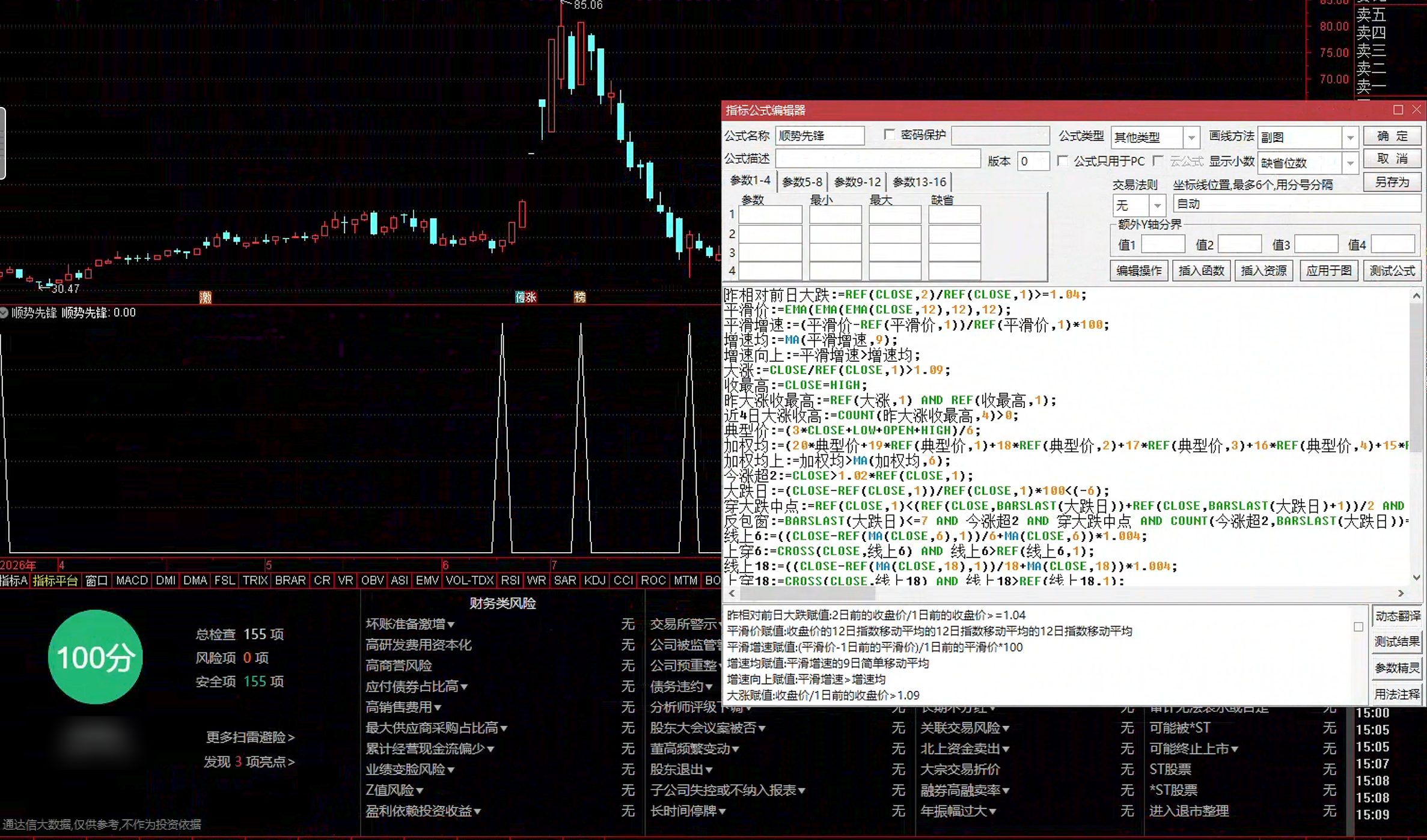Click the 应用于图 button

tap(1328, 271)
